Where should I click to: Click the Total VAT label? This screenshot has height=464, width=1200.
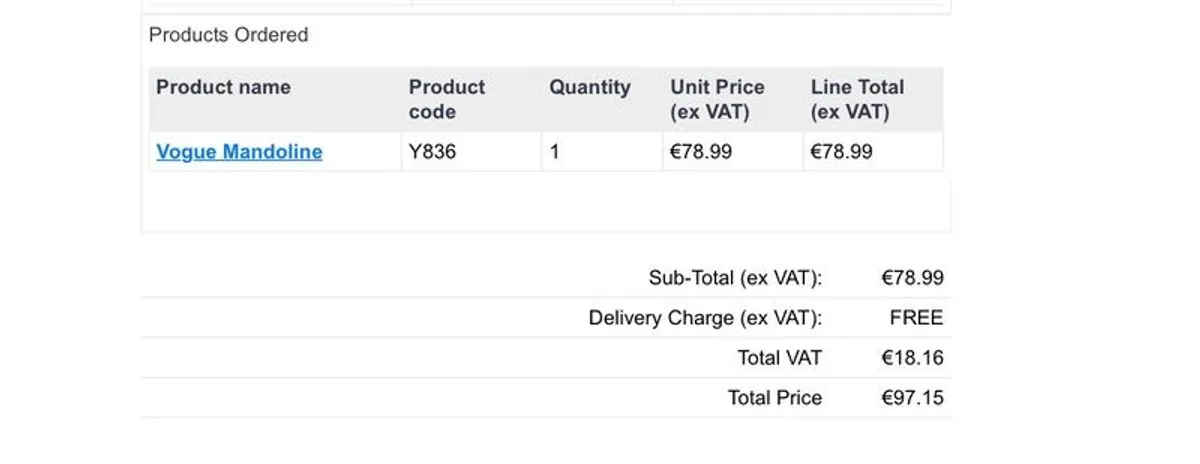pyautogui.click(x=780, y=358)
